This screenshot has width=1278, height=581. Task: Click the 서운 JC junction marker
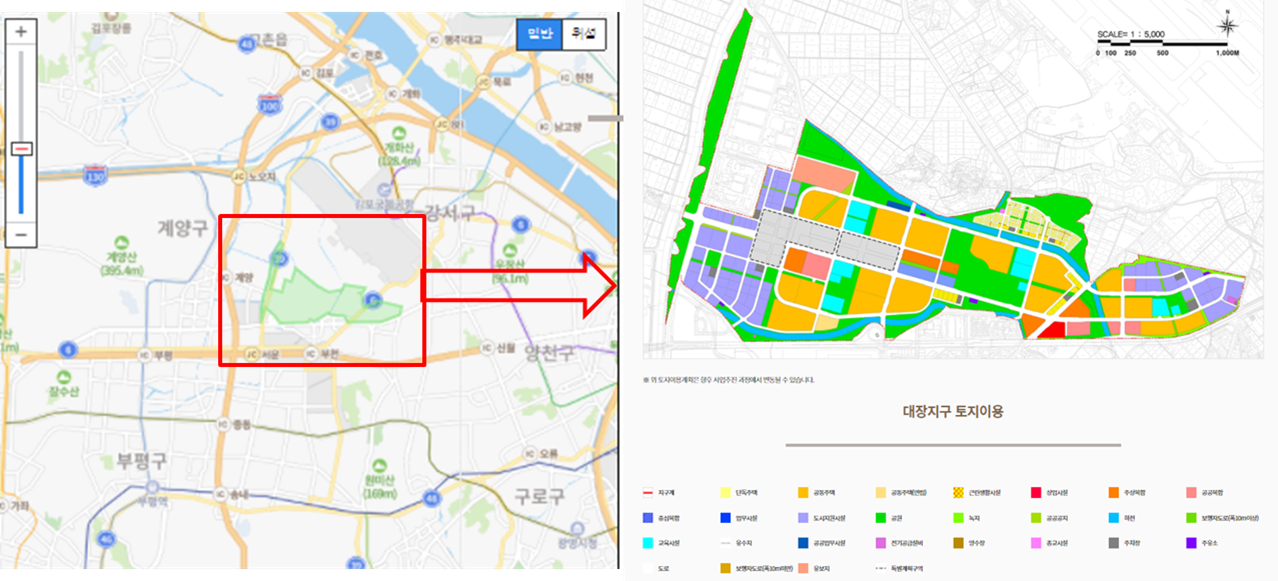tap(252, 355)
